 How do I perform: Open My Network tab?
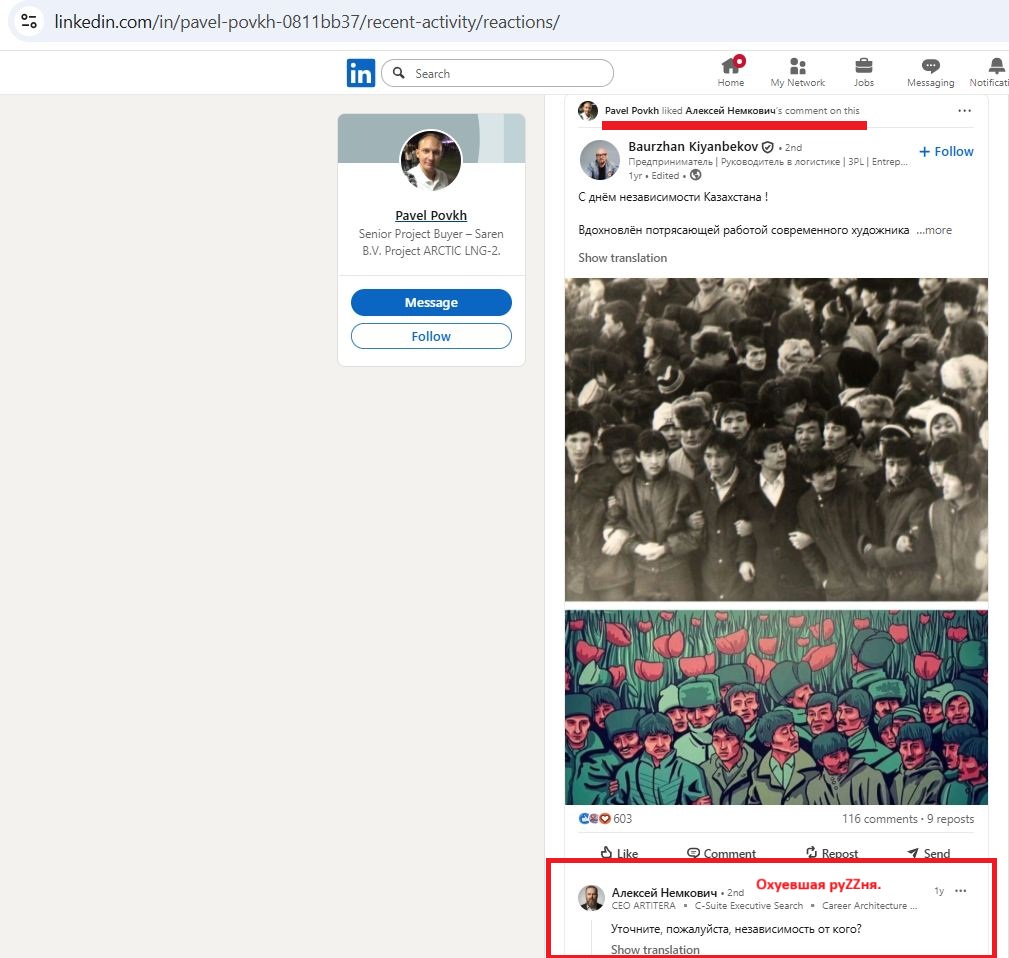797,71
